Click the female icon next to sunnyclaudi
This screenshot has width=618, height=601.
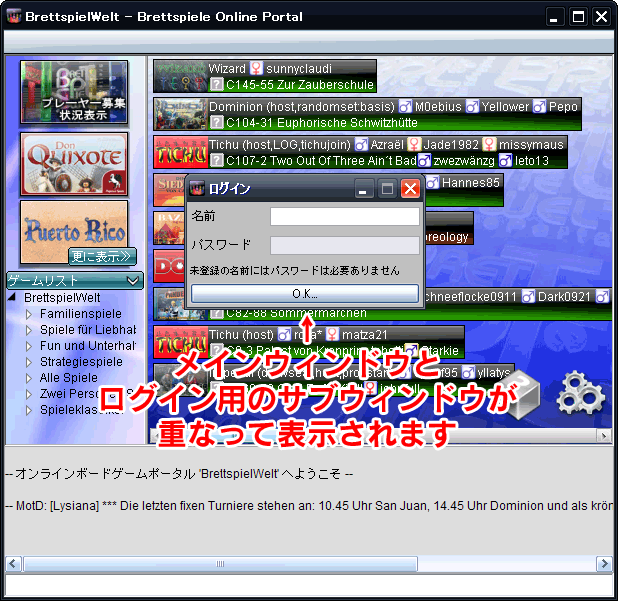pos(256,68)
